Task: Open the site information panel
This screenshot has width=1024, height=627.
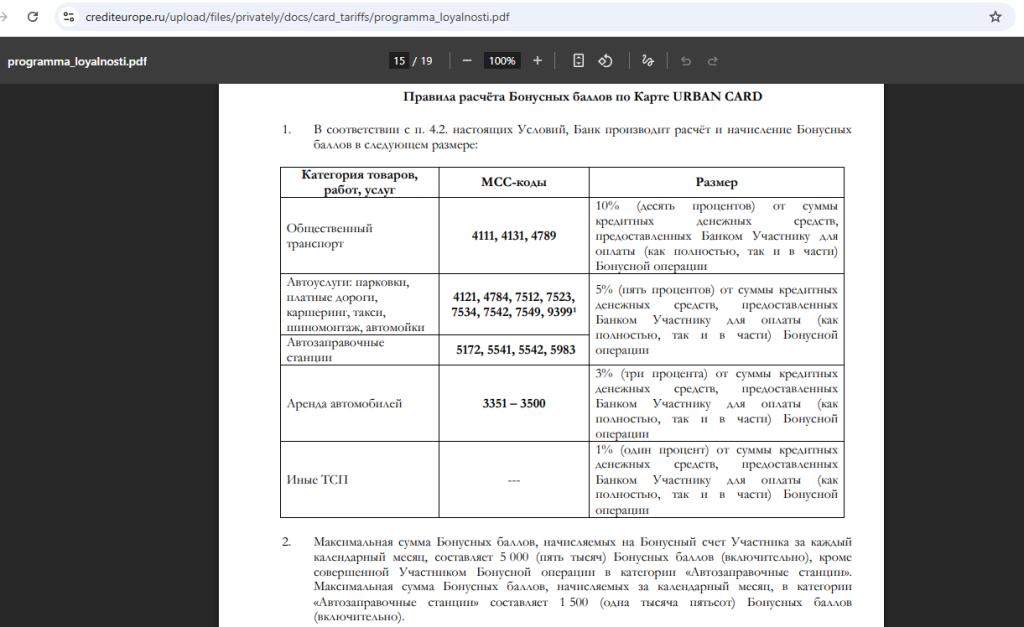Action: coord(67,16)
